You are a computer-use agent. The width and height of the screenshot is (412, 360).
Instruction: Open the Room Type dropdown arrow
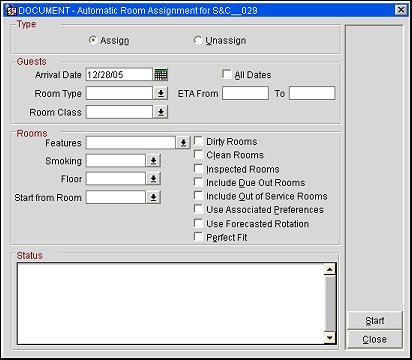160,93
